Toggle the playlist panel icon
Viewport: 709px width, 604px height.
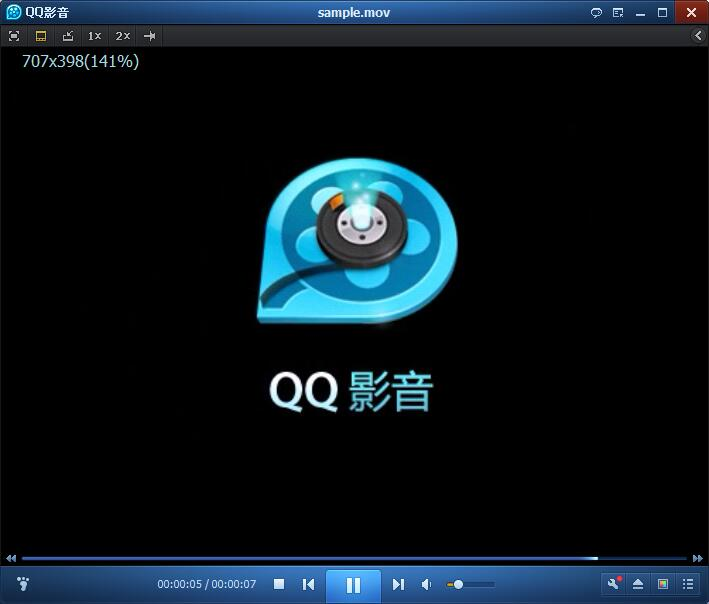(688, 584)
